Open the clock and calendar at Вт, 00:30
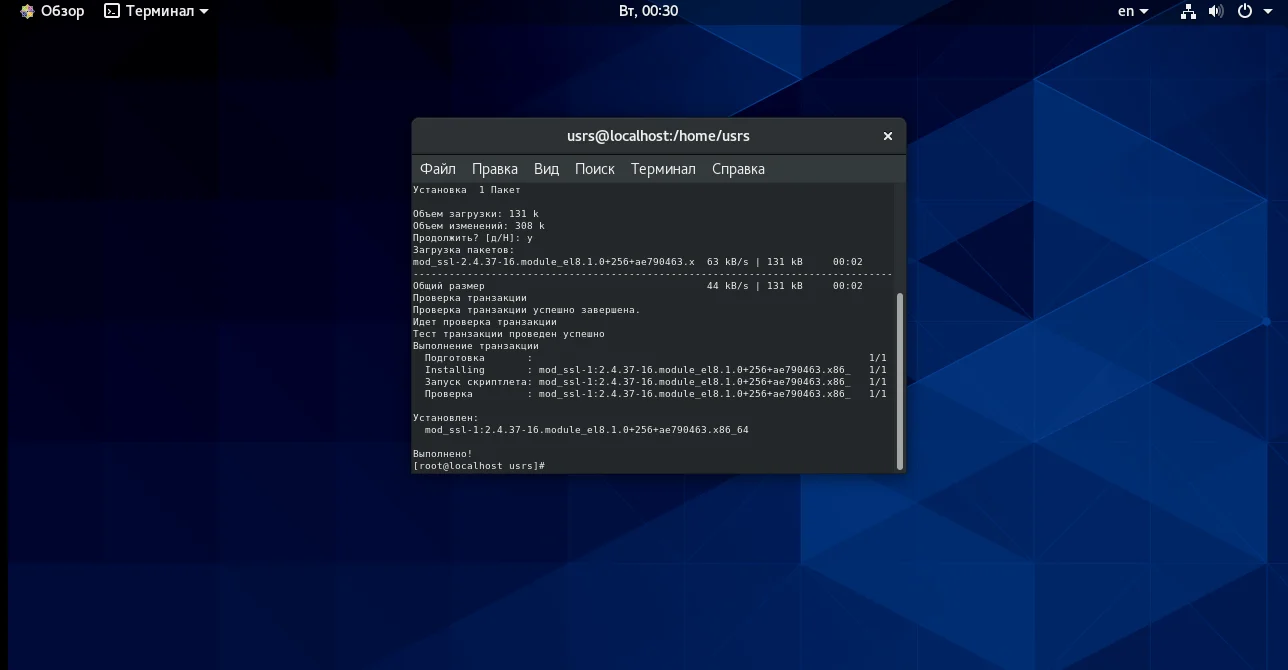This screenshot has height=670, width=1288. (648, 11)
